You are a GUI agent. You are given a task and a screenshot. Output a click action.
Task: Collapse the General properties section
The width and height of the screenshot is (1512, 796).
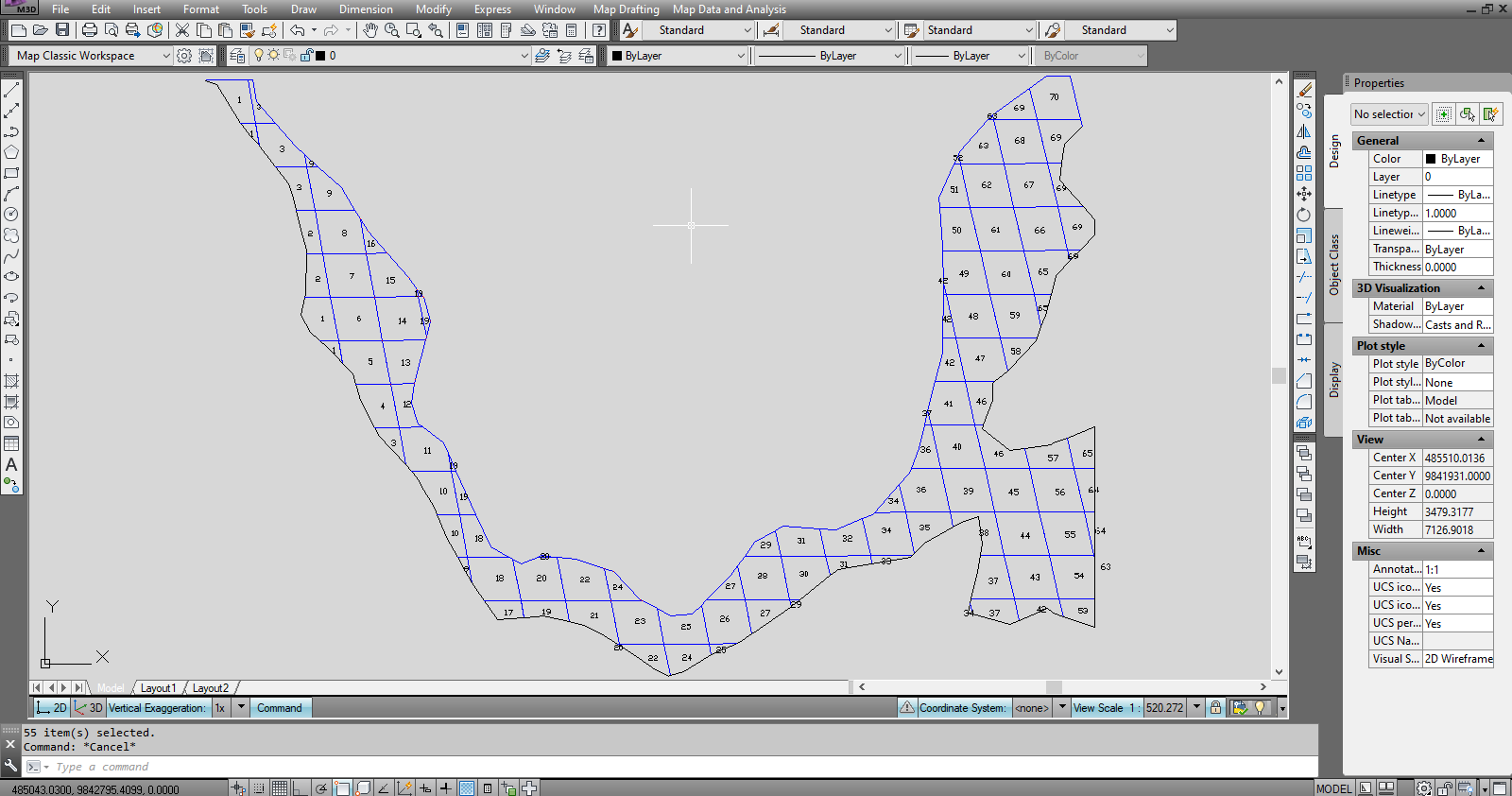[x=1481, y=141]
